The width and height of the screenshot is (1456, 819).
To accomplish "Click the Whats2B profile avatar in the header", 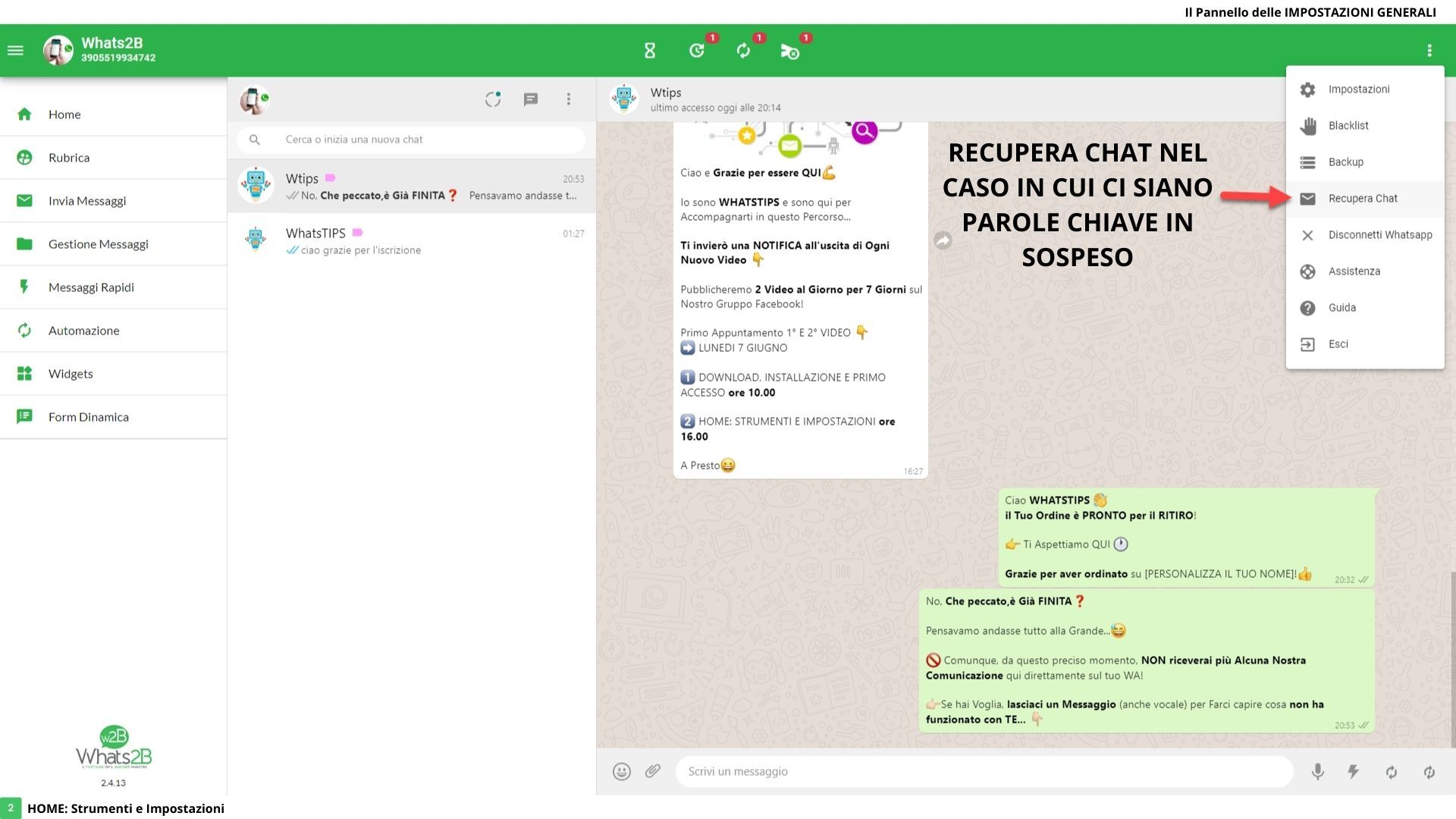I will (58, 51).
